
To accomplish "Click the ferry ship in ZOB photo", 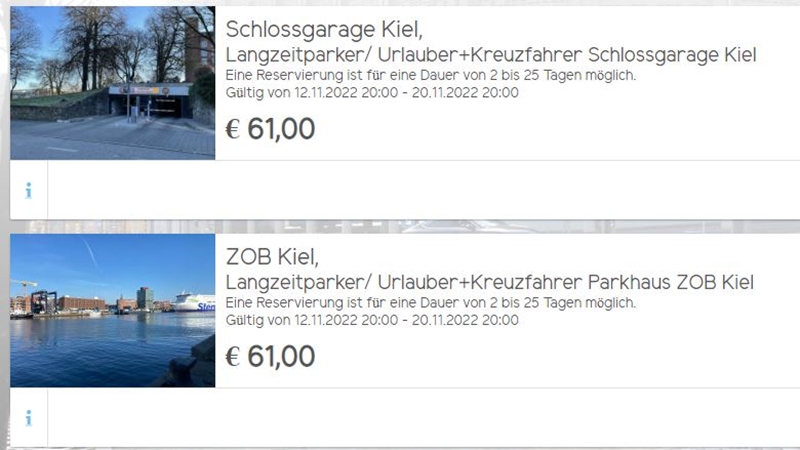I will pos(195,302).
